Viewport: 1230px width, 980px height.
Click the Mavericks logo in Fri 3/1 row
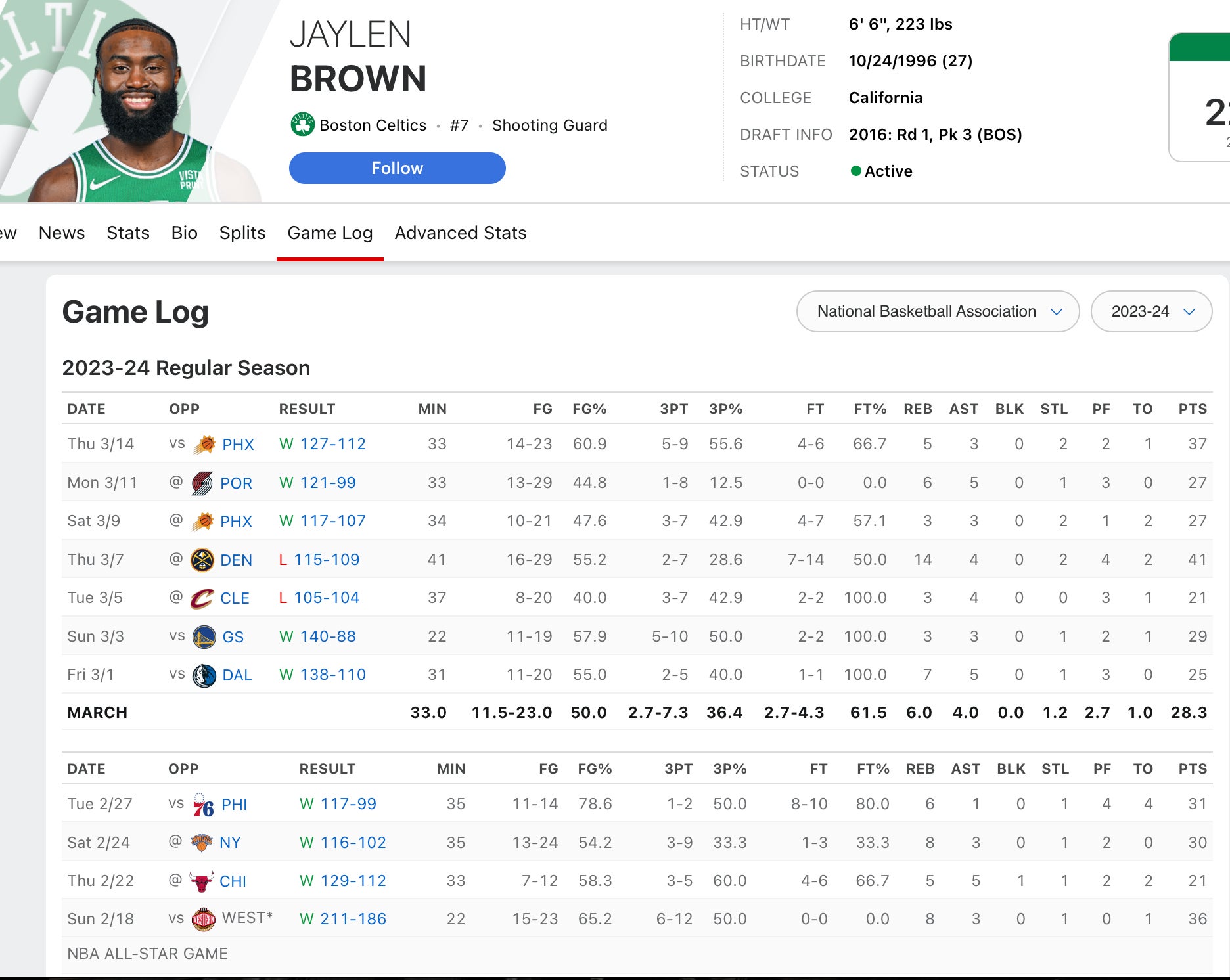click(x=204, y=675)
